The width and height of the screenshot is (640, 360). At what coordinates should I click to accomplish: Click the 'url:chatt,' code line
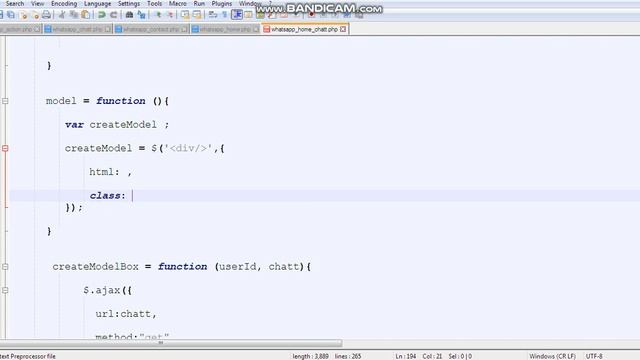126,314
